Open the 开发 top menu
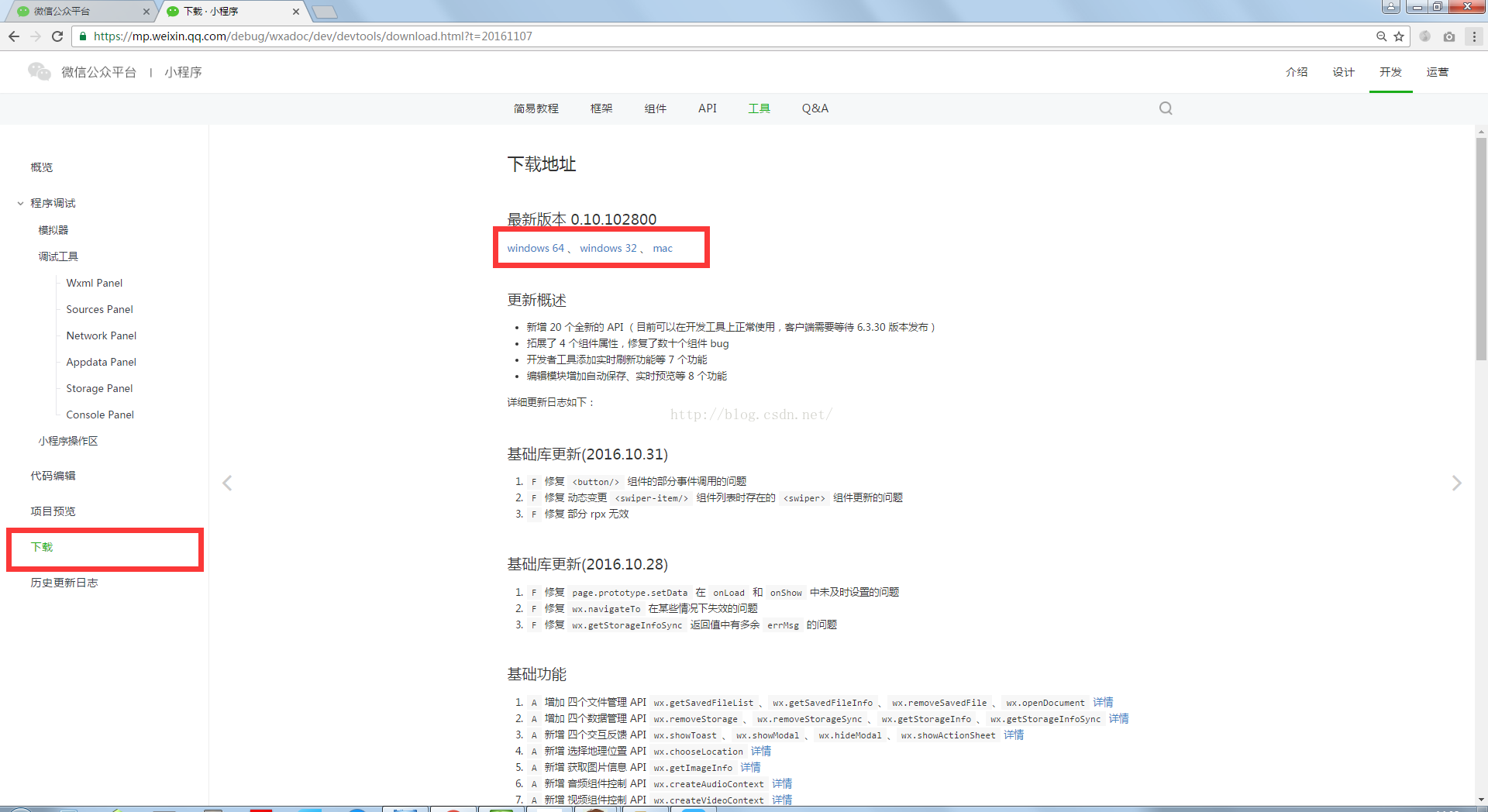The height and width of the screenshot is (812, 1488). 1390,72
